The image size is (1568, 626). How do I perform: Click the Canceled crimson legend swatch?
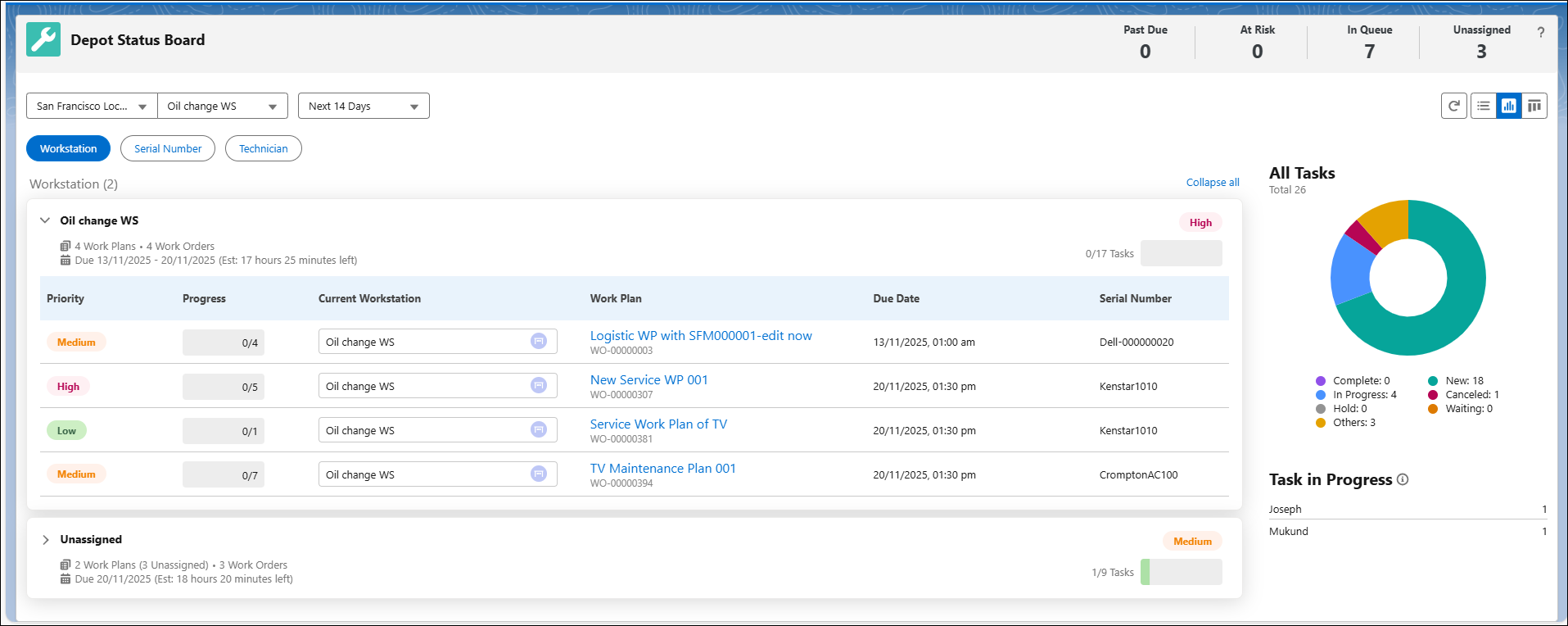1433,395
